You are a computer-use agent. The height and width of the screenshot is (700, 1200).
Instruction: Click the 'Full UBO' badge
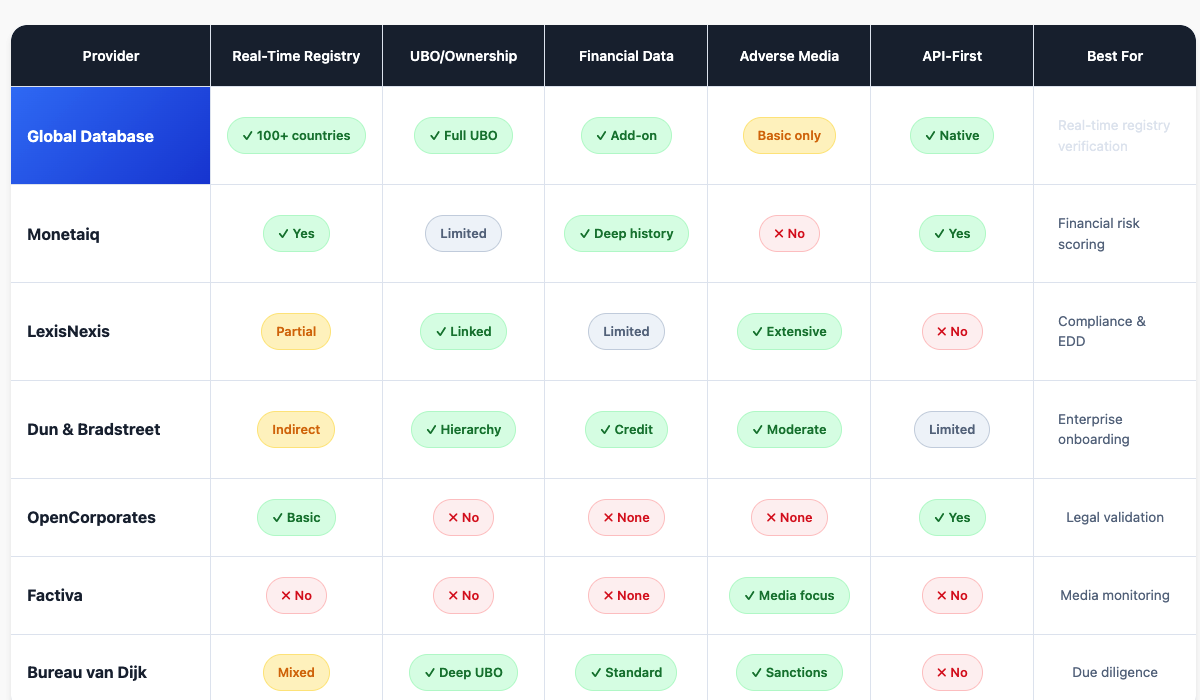463,136
